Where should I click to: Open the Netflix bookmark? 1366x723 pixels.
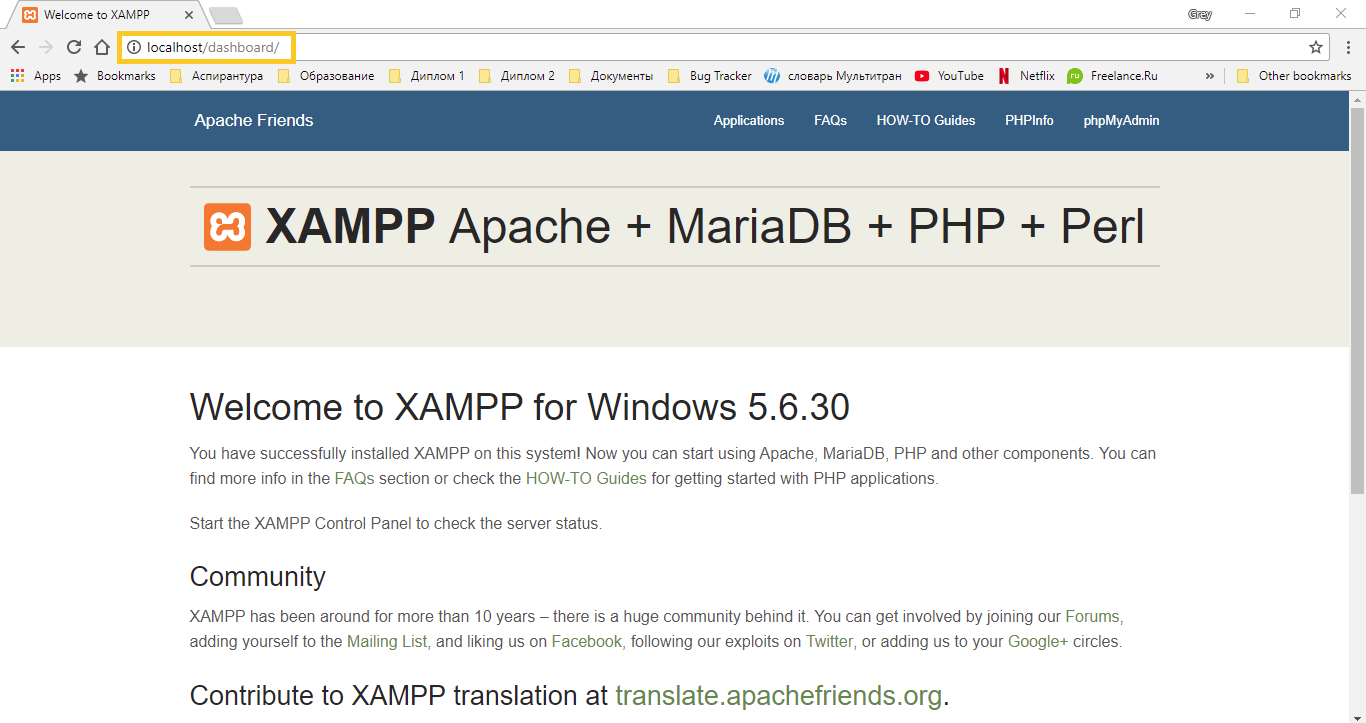click(1026, 76)
